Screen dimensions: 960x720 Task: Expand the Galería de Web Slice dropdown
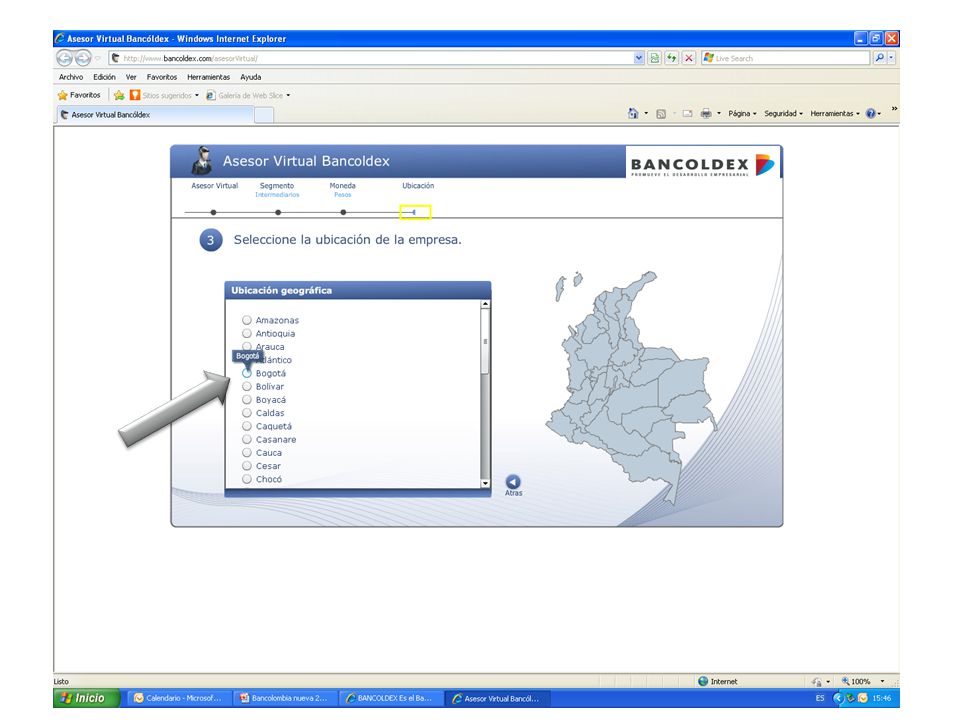pos(288,96)
